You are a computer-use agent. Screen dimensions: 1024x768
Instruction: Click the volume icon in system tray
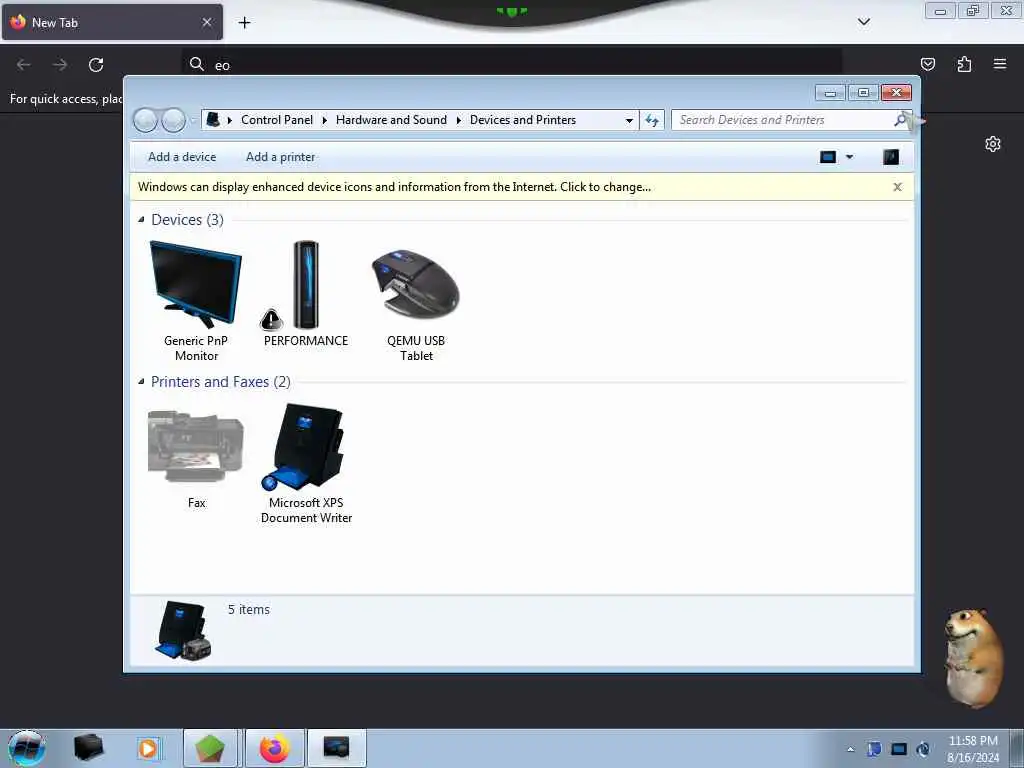tap(923, 749)
